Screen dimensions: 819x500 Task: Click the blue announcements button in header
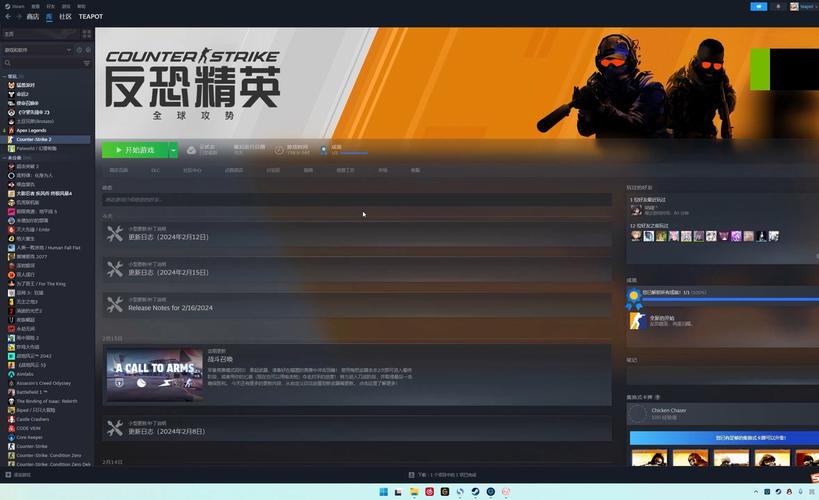[759, 6]
